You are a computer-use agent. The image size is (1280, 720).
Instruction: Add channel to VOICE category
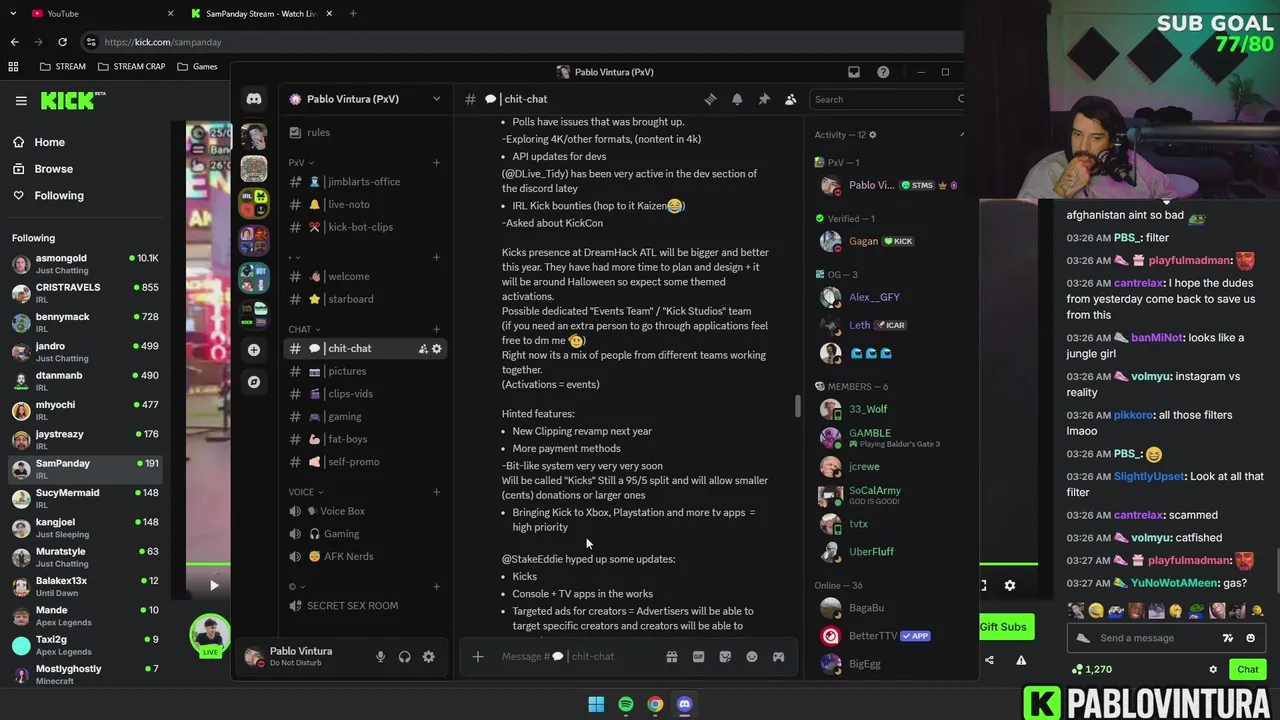point(436,492)
